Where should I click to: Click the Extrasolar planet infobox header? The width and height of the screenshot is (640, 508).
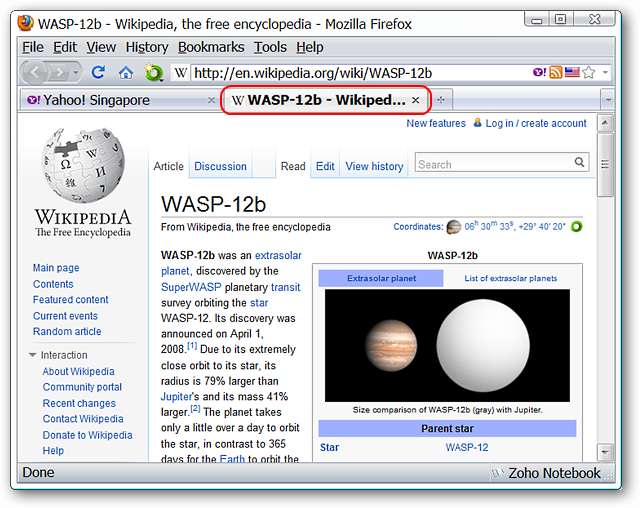click(x=381, y=278)
